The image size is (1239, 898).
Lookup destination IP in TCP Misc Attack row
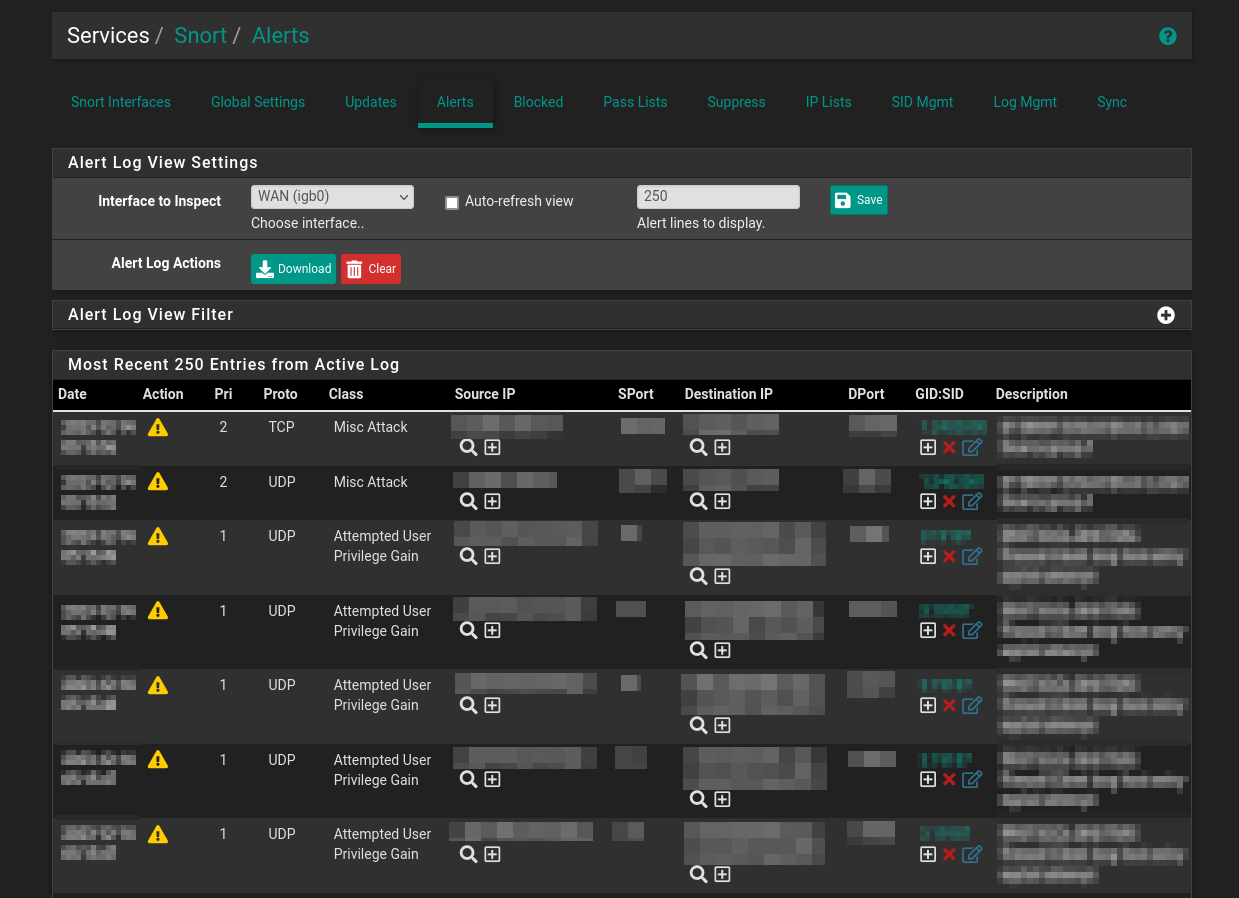[698, 447]
